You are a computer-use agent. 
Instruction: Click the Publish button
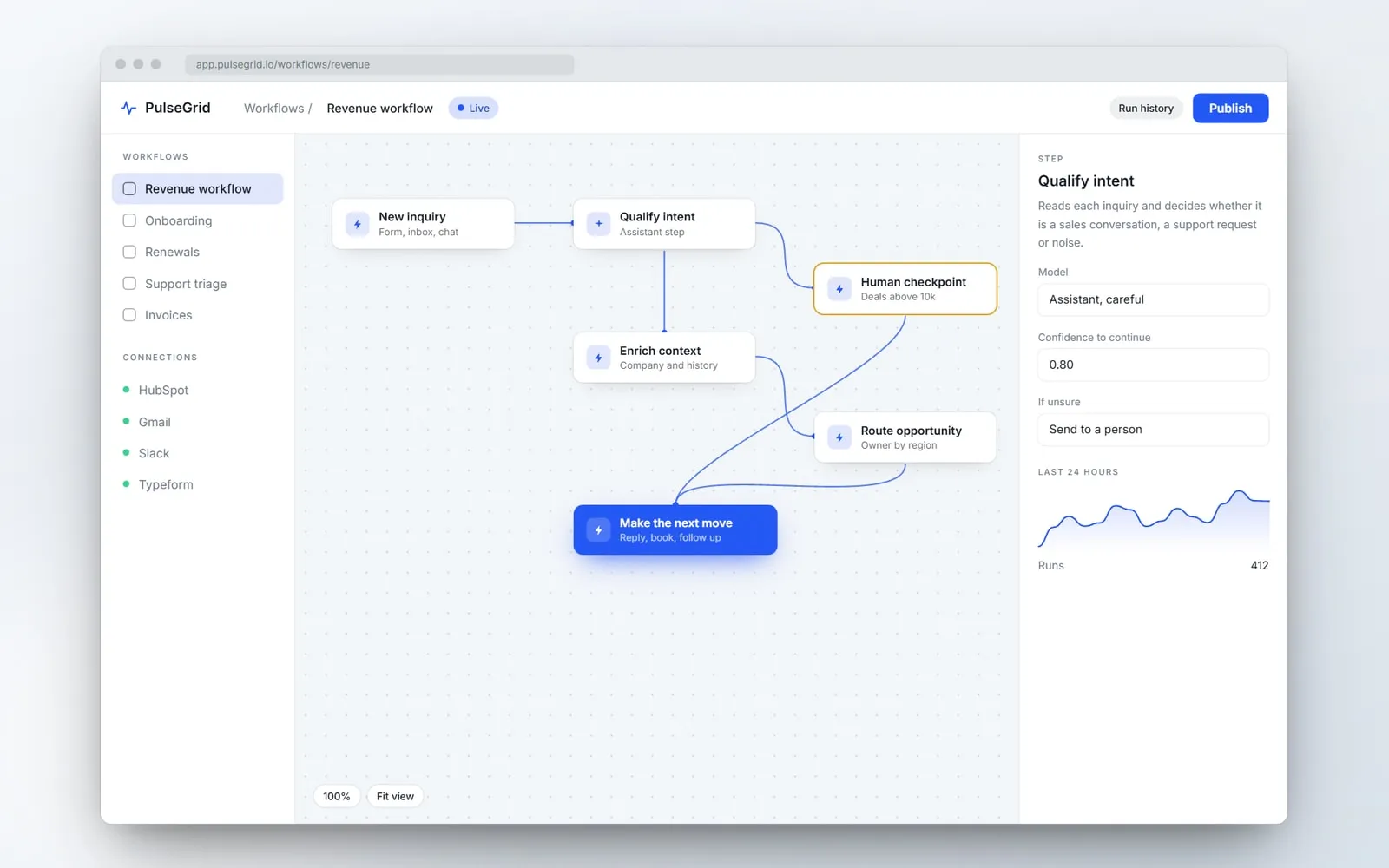point(1230,108)
